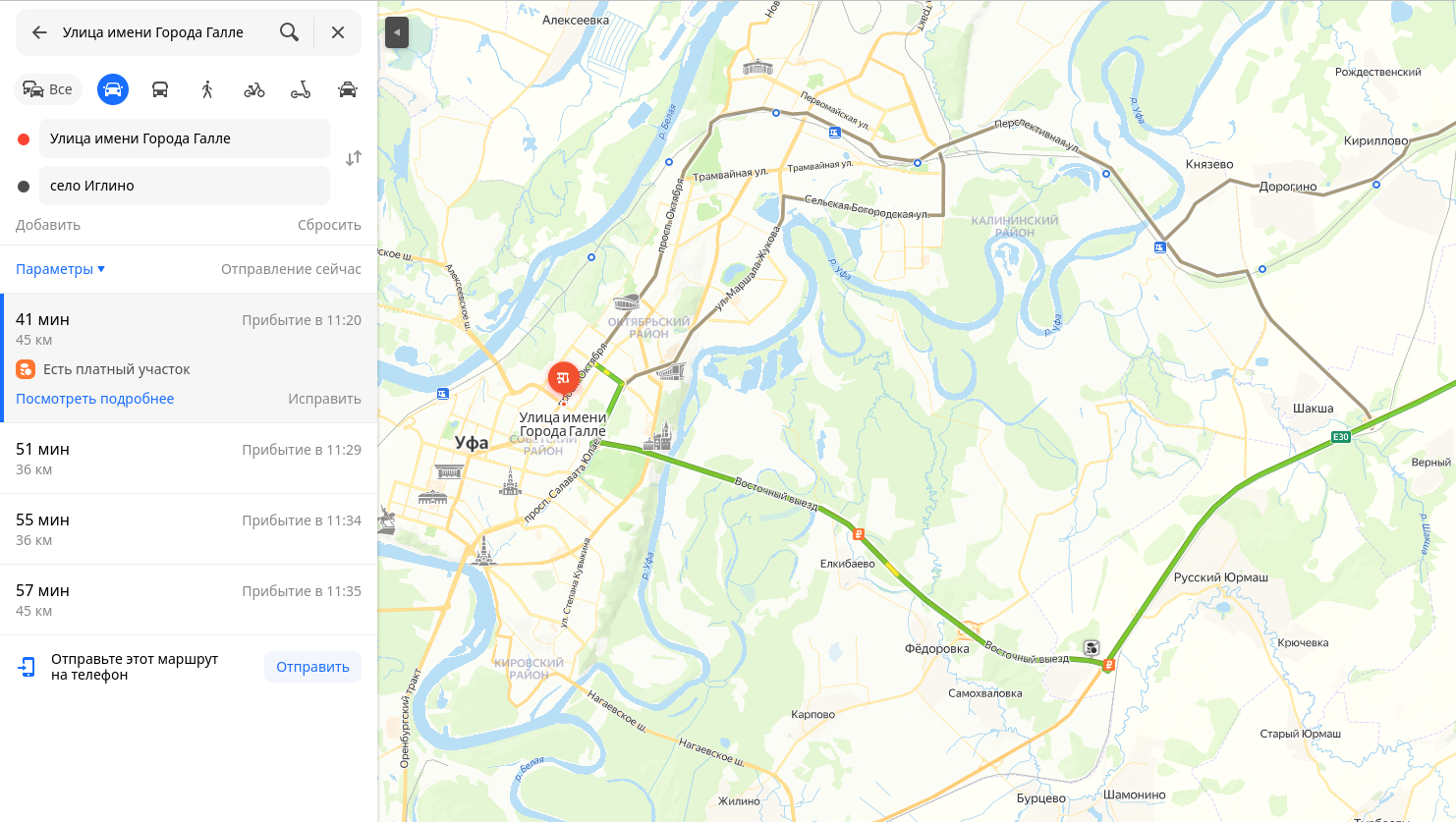Choose the 55 мин route option
The image size is (1456, 822).
click(x=189, y=529)
